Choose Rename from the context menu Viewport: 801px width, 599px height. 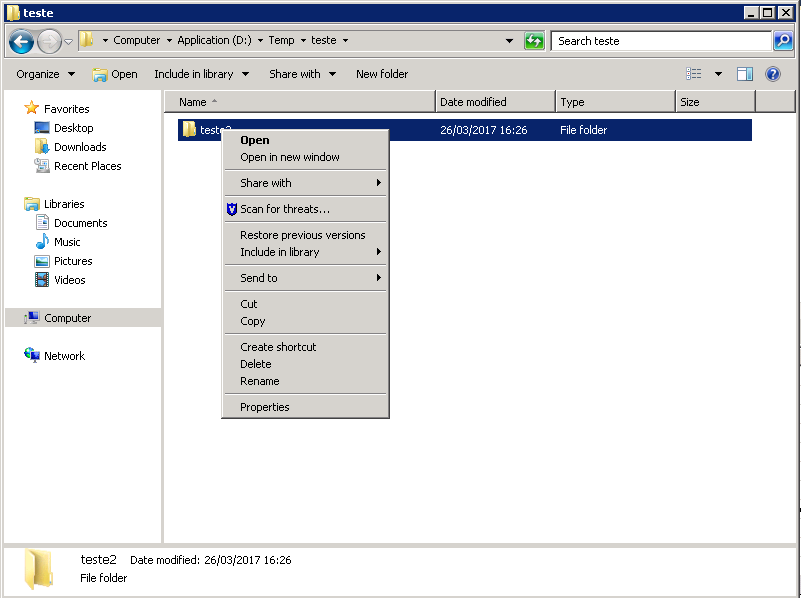(260, 381)
